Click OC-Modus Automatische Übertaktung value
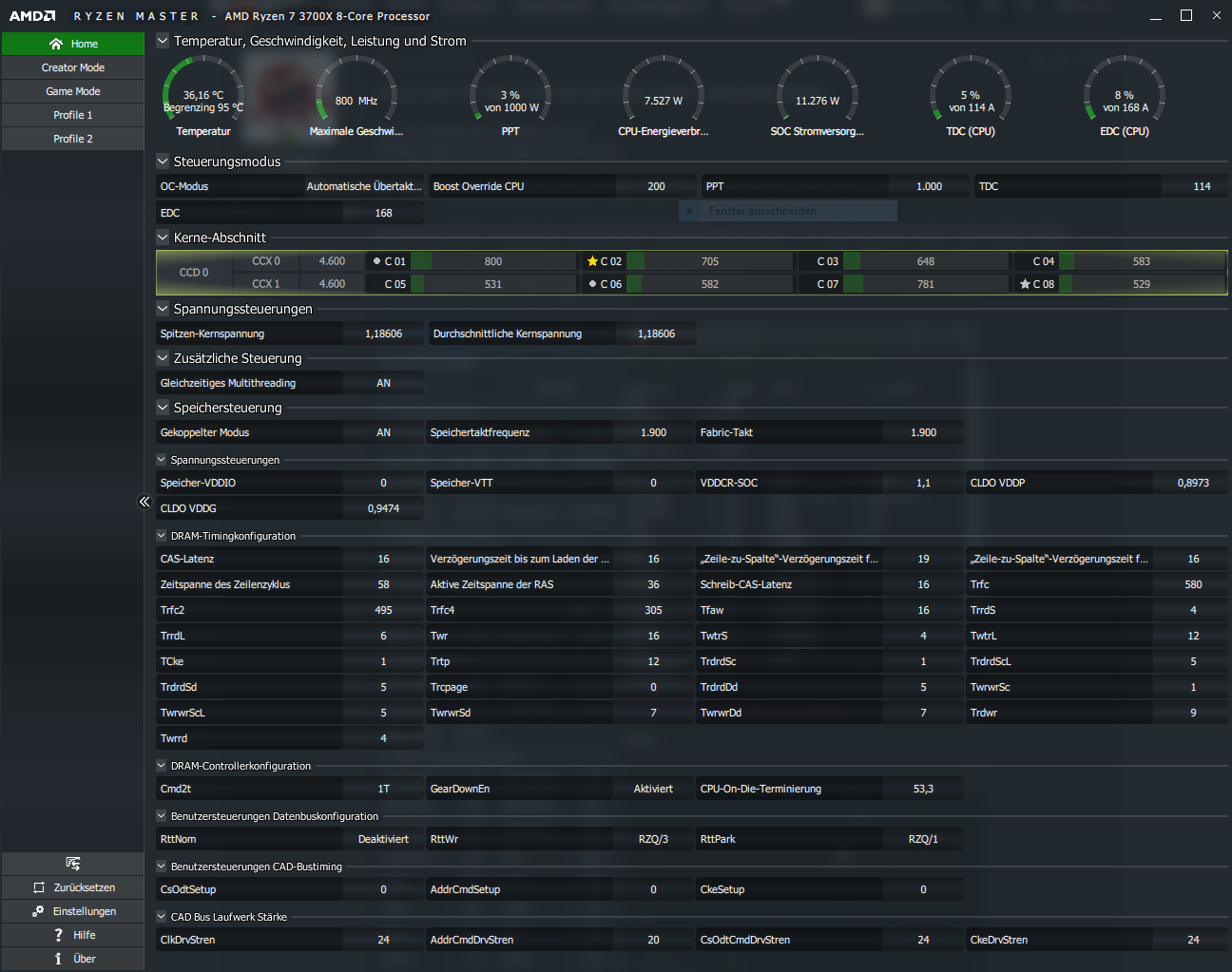Viewport: 1232px width, 972px height. point(364,186)
